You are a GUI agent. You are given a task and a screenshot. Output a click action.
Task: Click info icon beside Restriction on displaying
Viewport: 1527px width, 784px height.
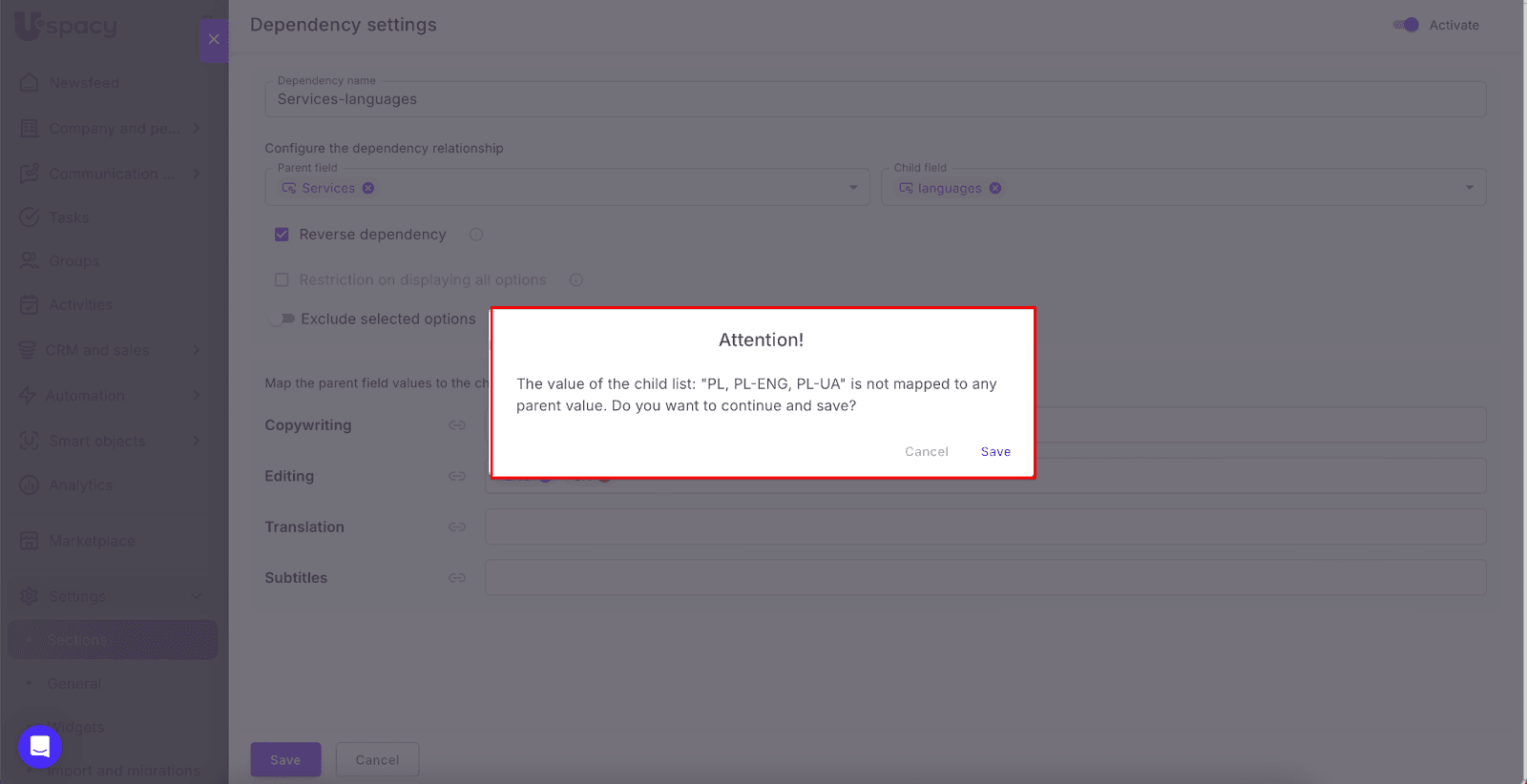576,280
